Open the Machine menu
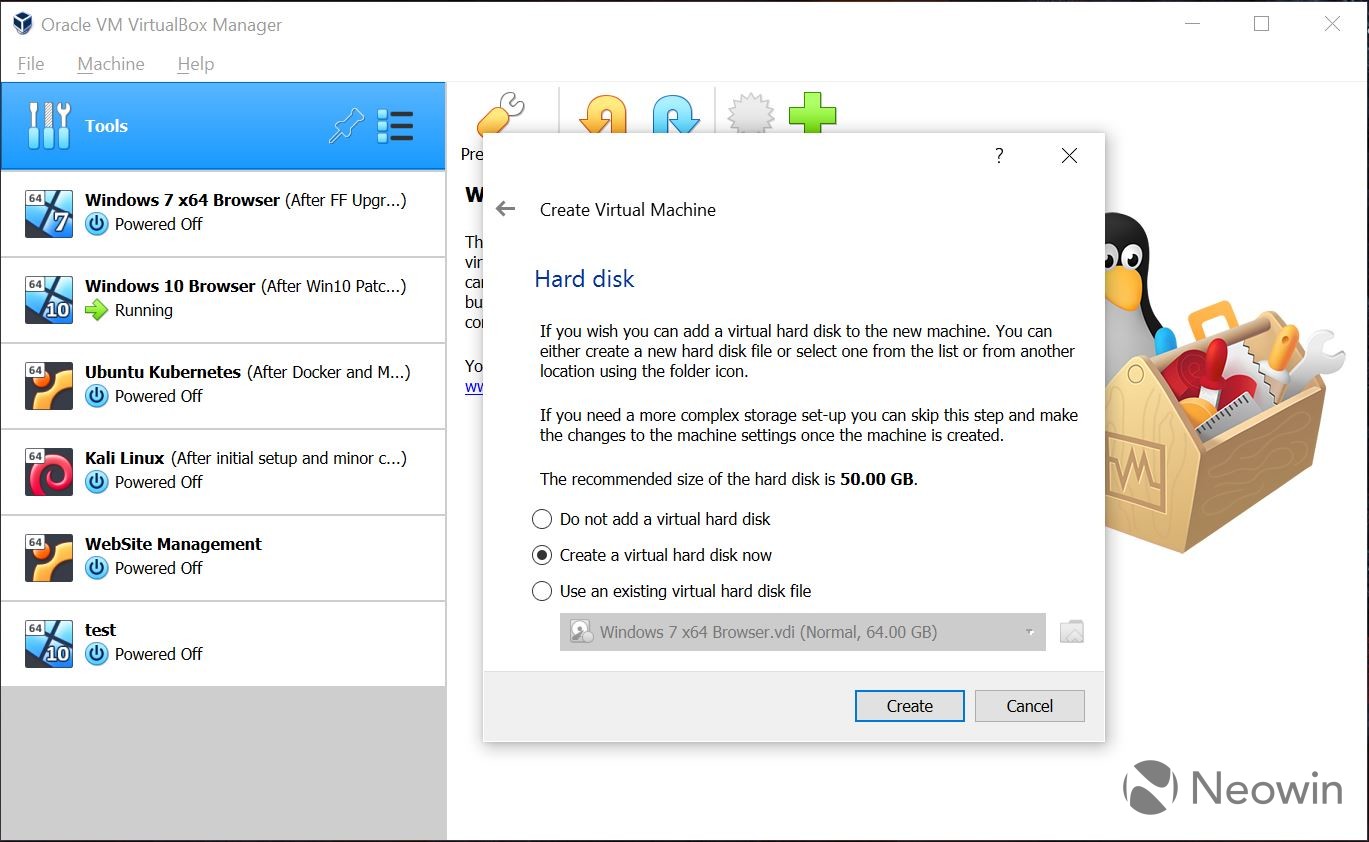The image size is (1369, 842). click(110, 63)
